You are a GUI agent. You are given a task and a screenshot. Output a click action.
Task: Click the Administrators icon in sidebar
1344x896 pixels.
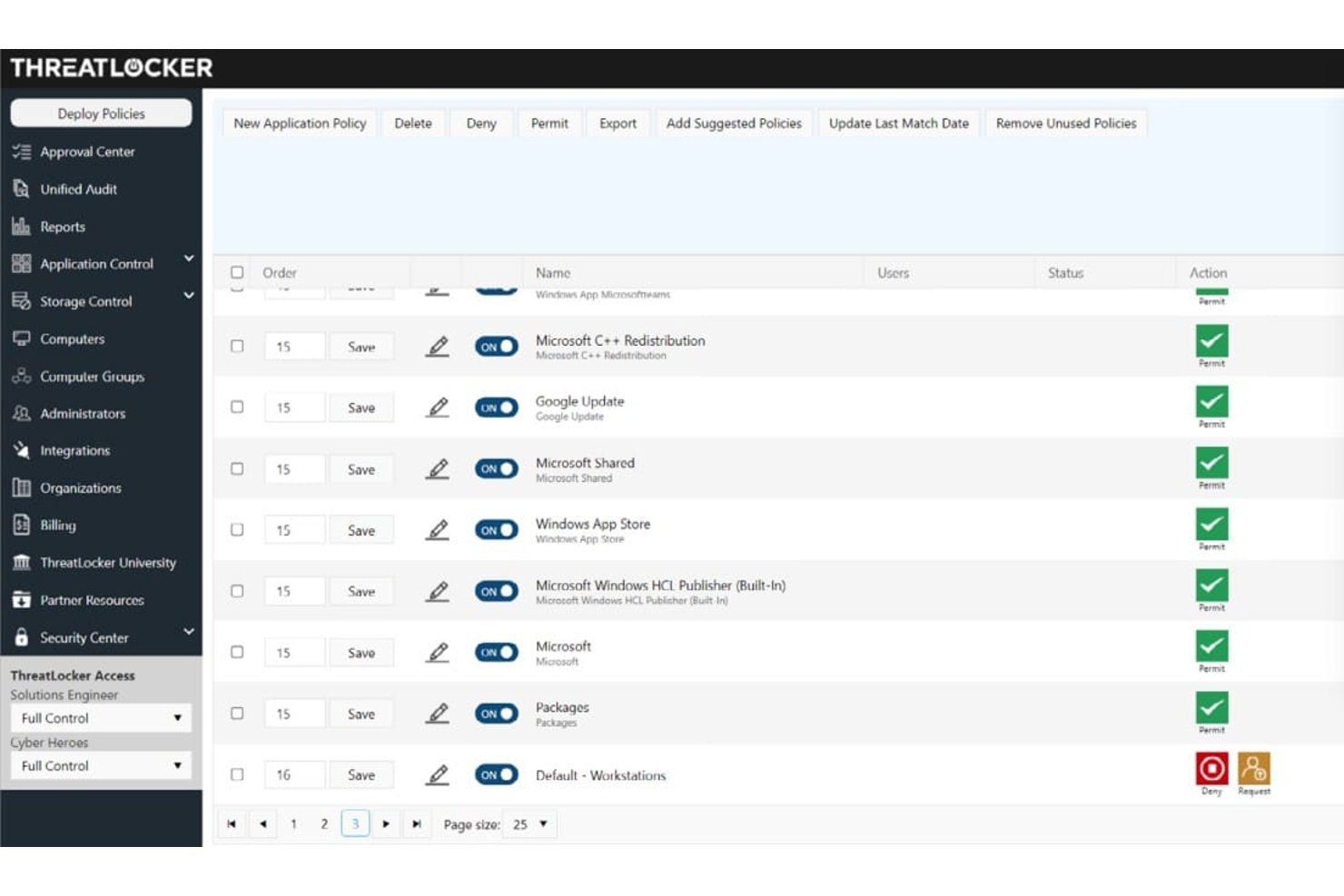tap(22, 413)
